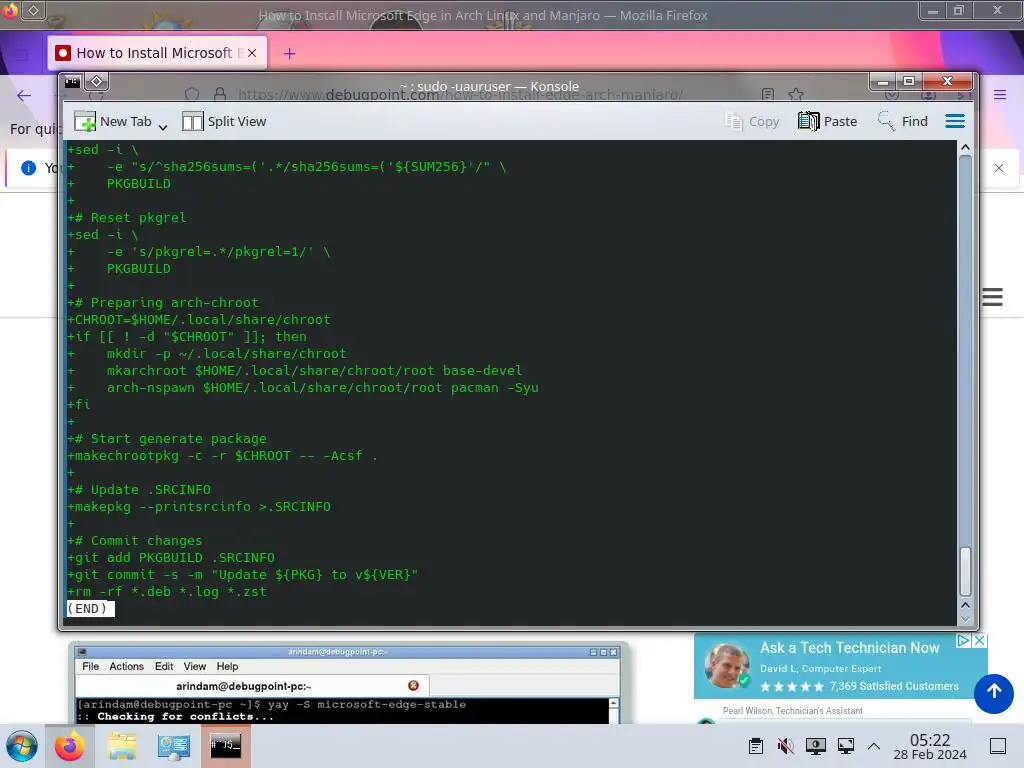The height and width of the screenshot is (768, 1024).
Task: Click show desktop button
Action: pyautogui.click(x=998, y=746)
